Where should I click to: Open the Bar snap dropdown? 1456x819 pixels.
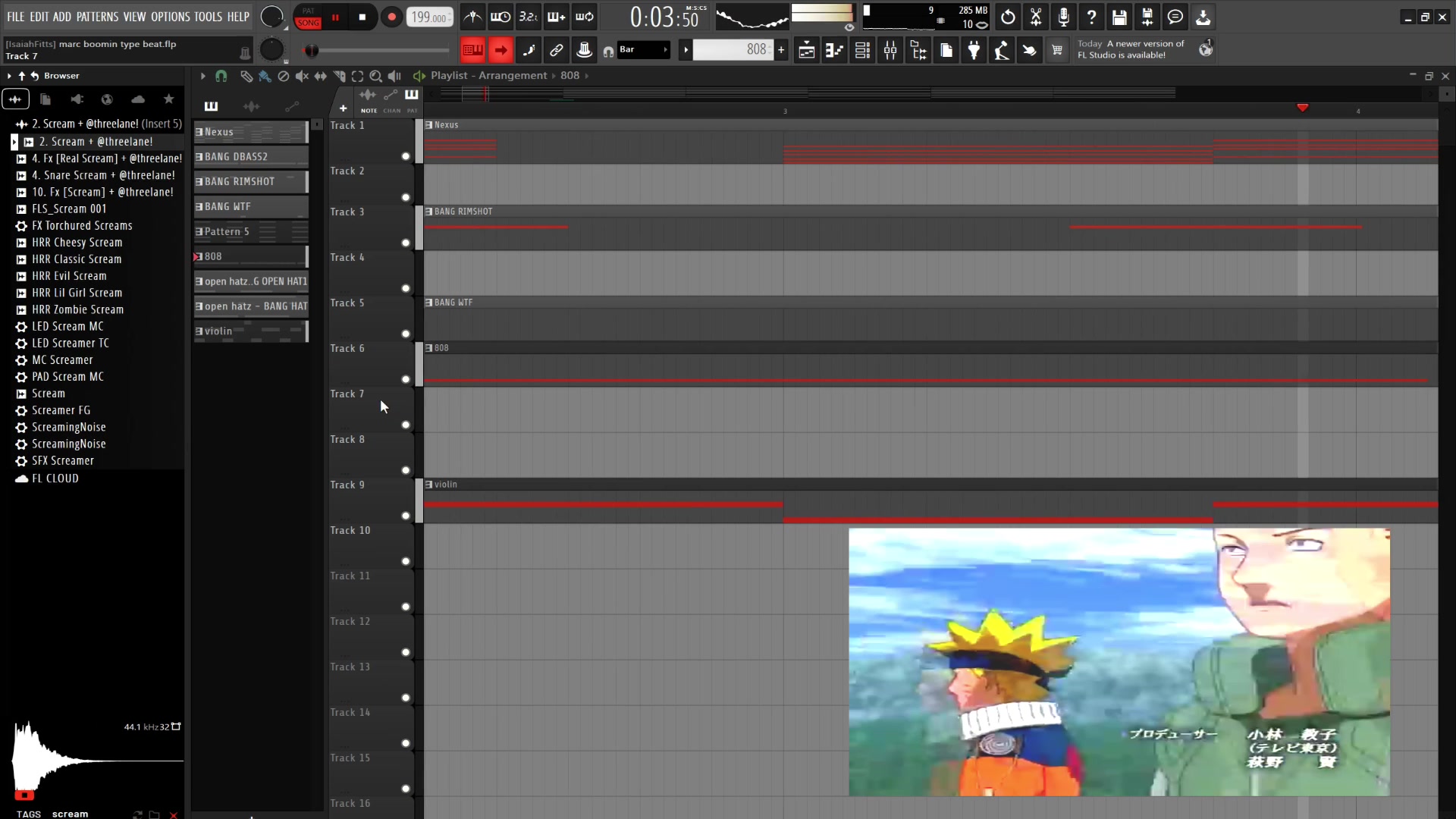click(x=644, y=50)
